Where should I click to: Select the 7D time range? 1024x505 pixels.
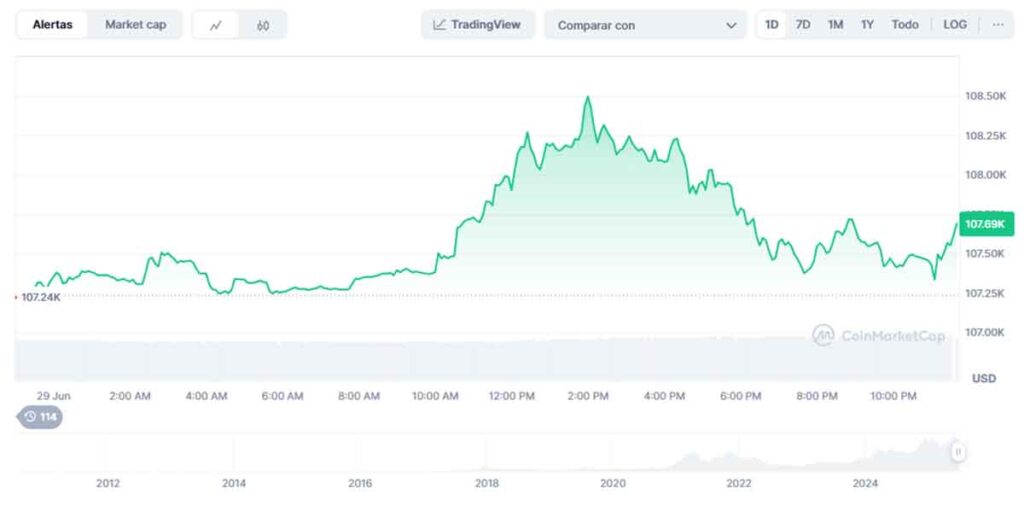pos(803,25)
